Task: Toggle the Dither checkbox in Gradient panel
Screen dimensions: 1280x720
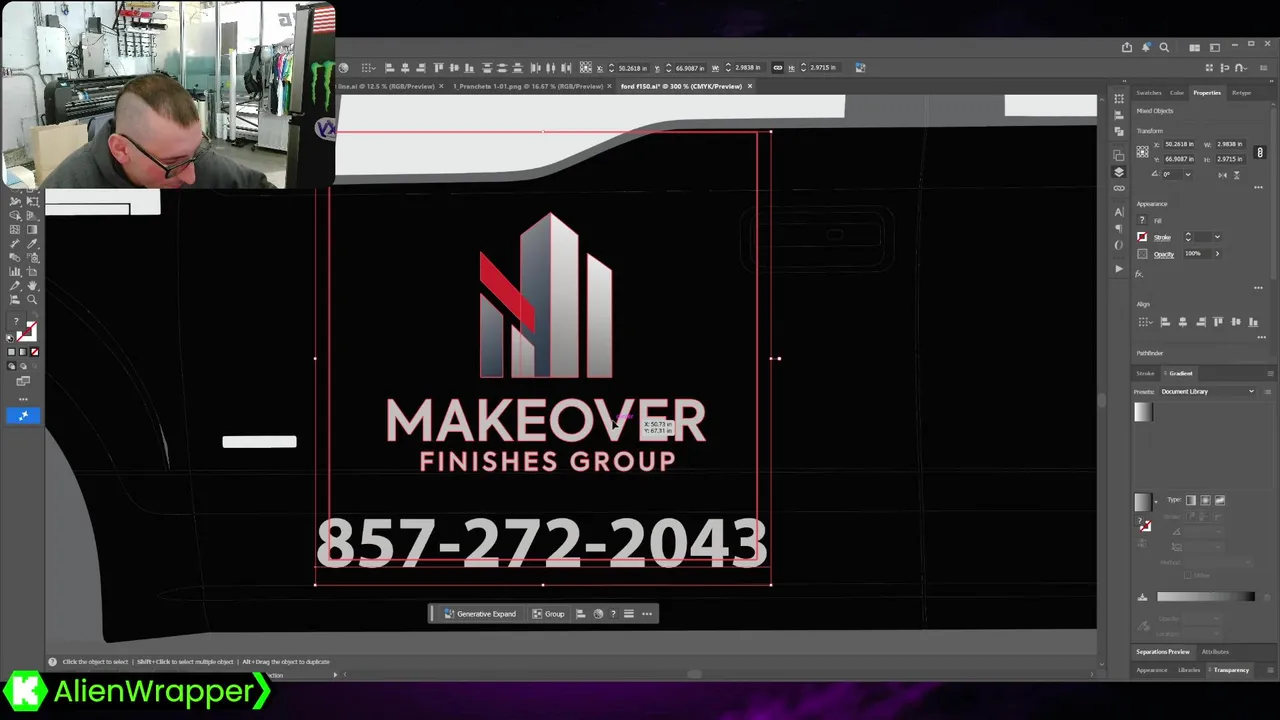Action: point(1188,575)
